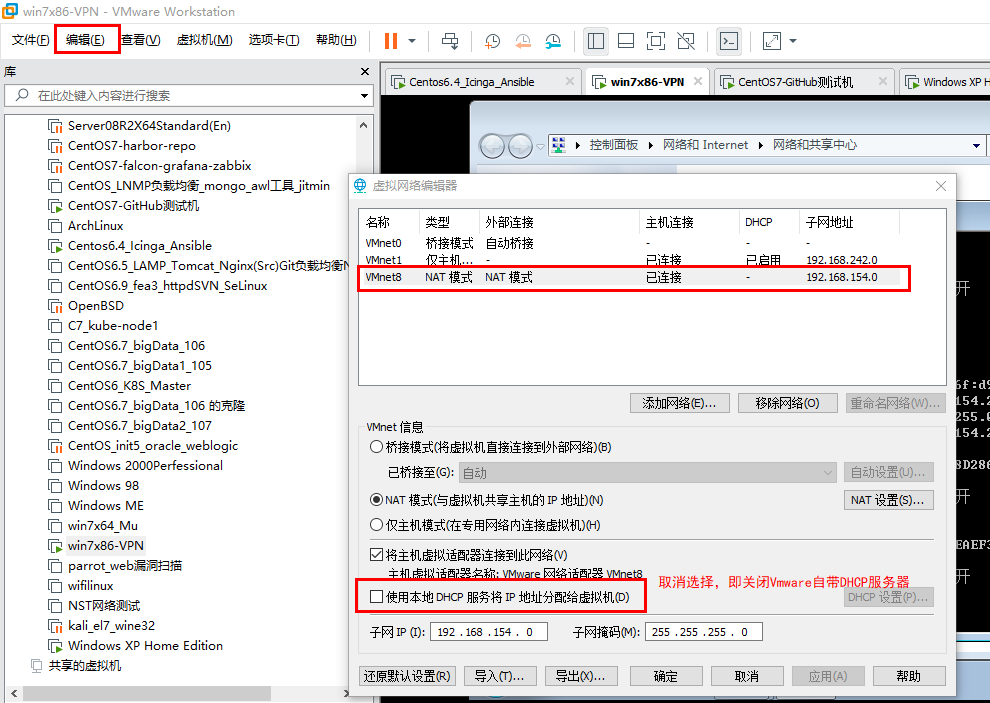Click the 子网掩码 subnet mask field
The height and width of the screenshot is (703, 990).
click(703, 632)
